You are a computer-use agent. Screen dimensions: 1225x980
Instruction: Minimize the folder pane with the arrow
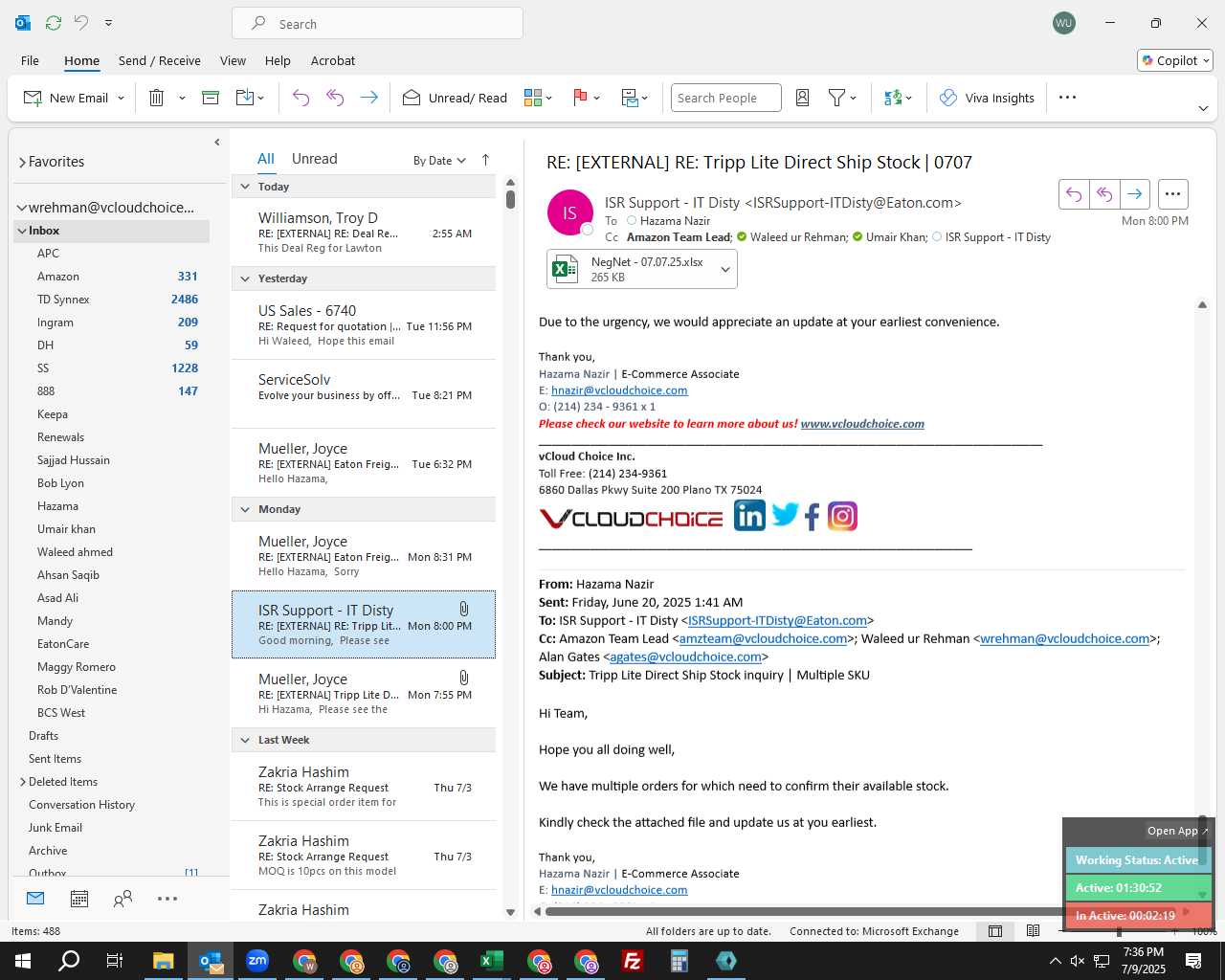(x=217, y=143)
